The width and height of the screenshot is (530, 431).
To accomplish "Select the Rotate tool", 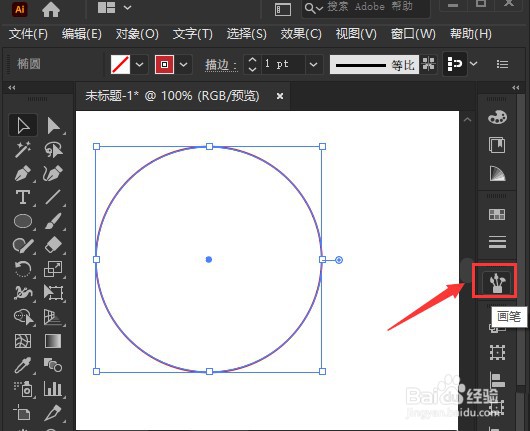I will (x=23, y=269).
